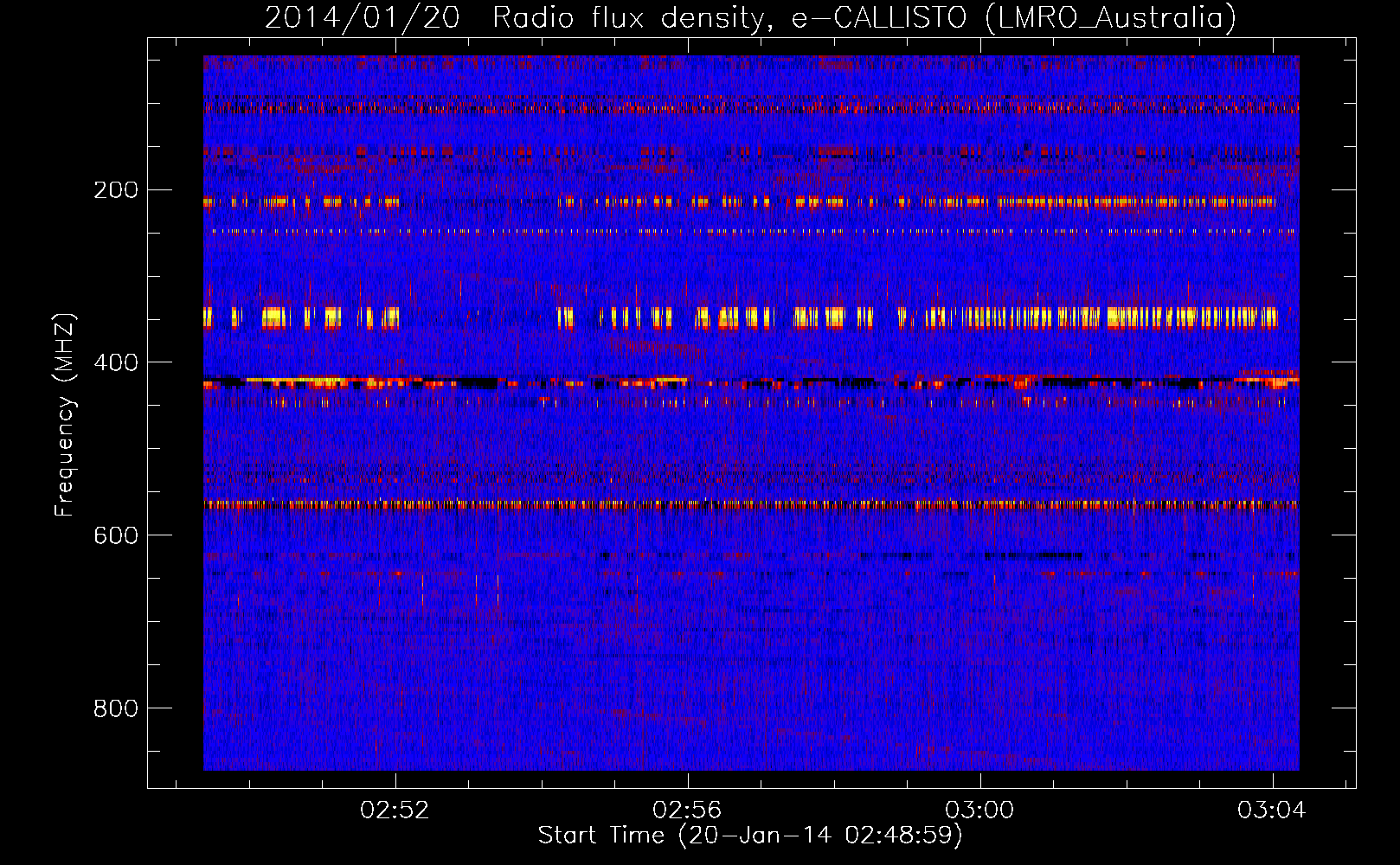Click the 400 frequency tick label

click(x=116, y=362)
